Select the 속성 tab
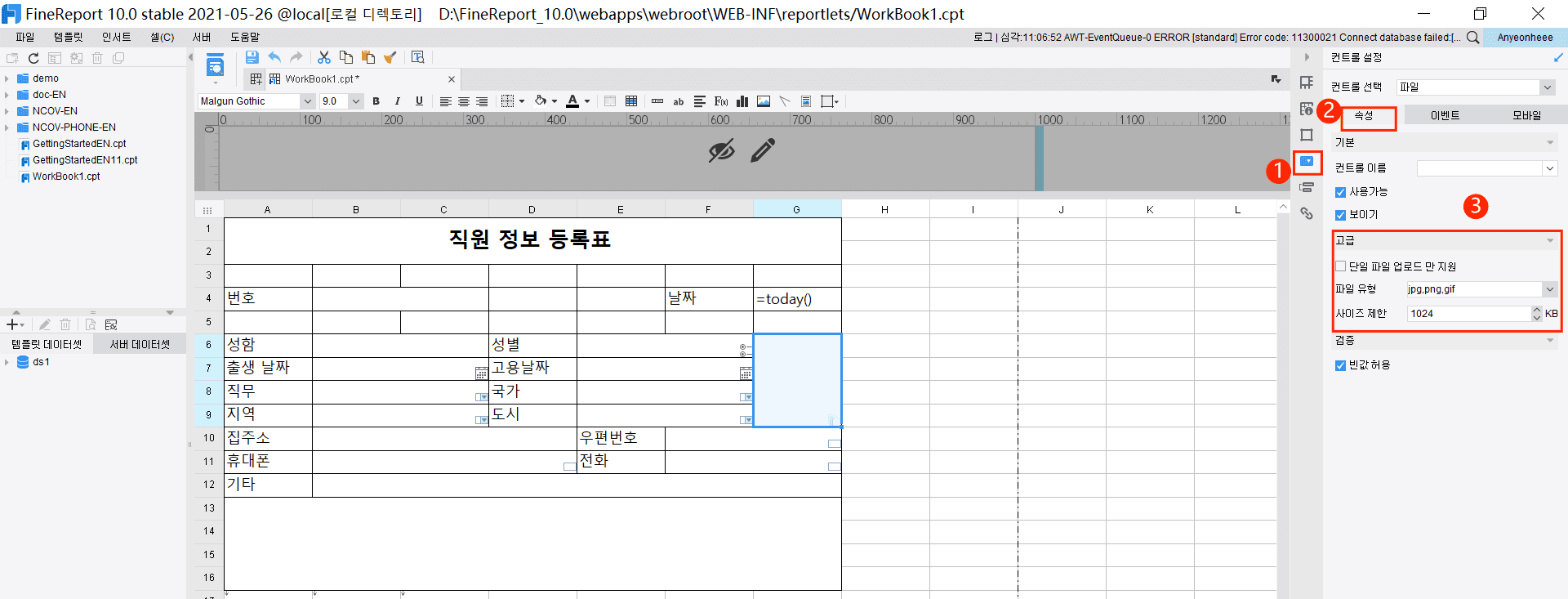 [1364, 116]
